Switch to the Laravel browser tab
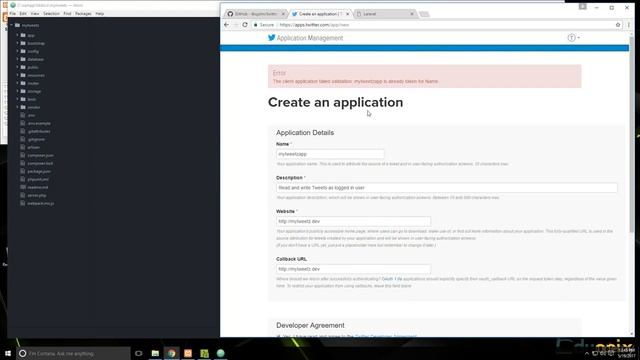This screenshot has height=360, width=640. [x=384, y=14]
